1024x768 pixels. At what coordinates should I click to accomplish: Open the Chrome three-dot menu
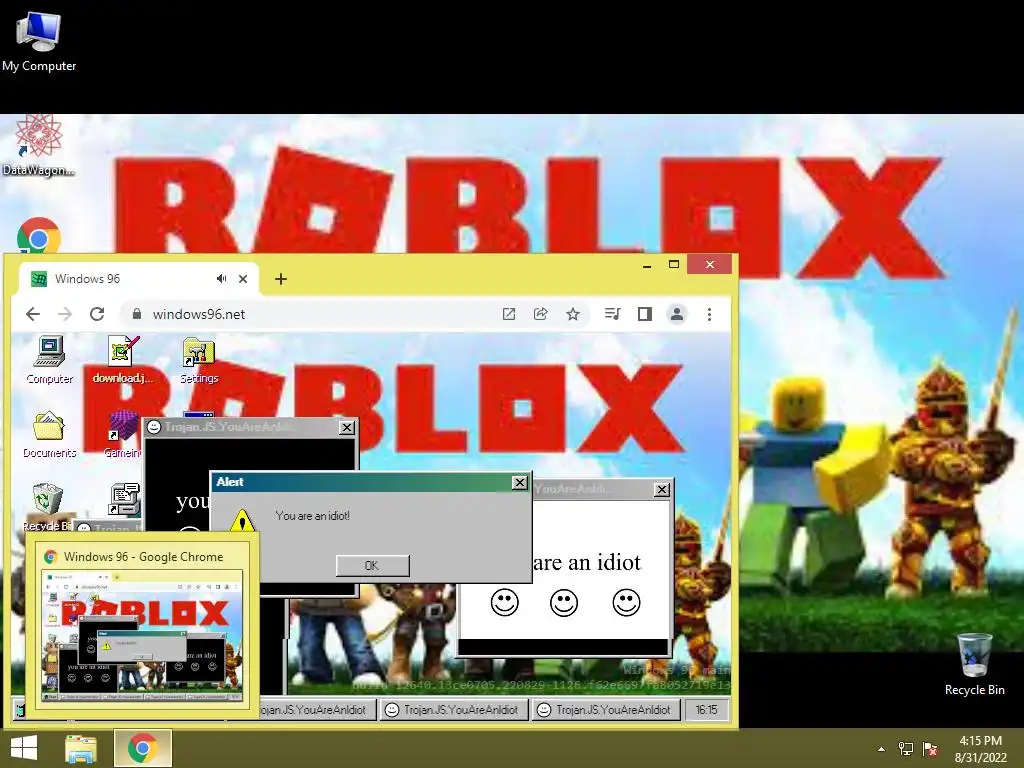pyautogui.click(x=709, y=314)
